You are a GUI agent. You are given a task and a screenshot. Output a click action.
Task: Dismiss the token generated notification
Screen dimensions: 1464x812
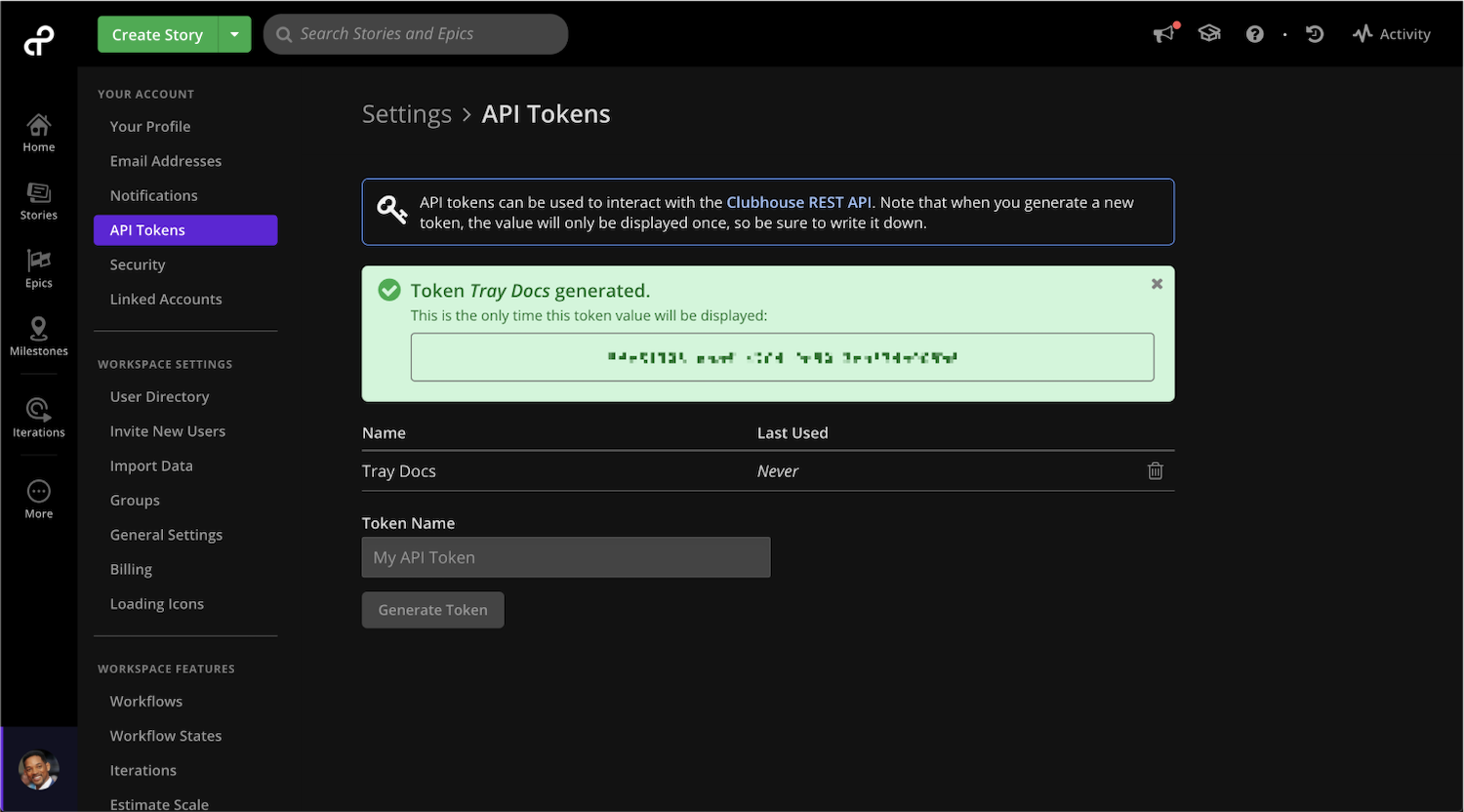pos(1157,284)
